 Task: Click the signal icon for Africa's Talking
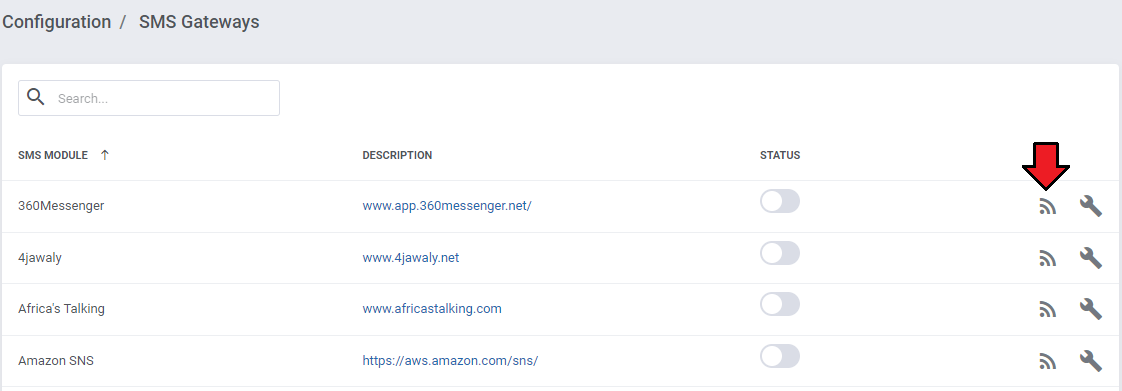pyautogui.click(x=1048, y=310)
